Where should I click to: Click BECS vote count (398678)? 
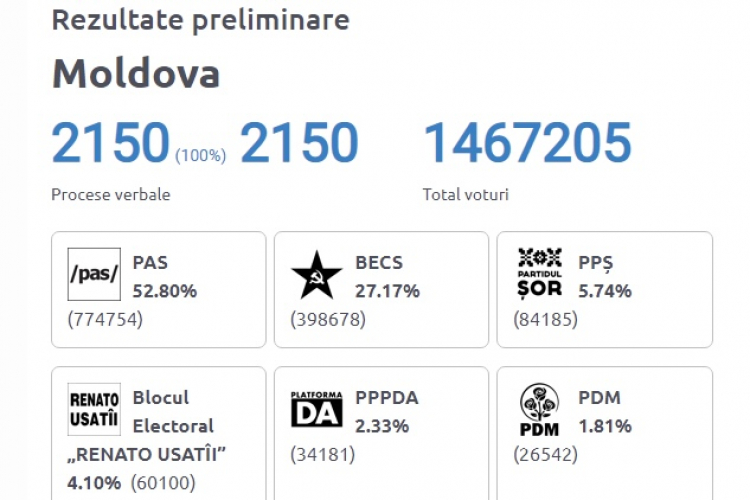[328, 319]
